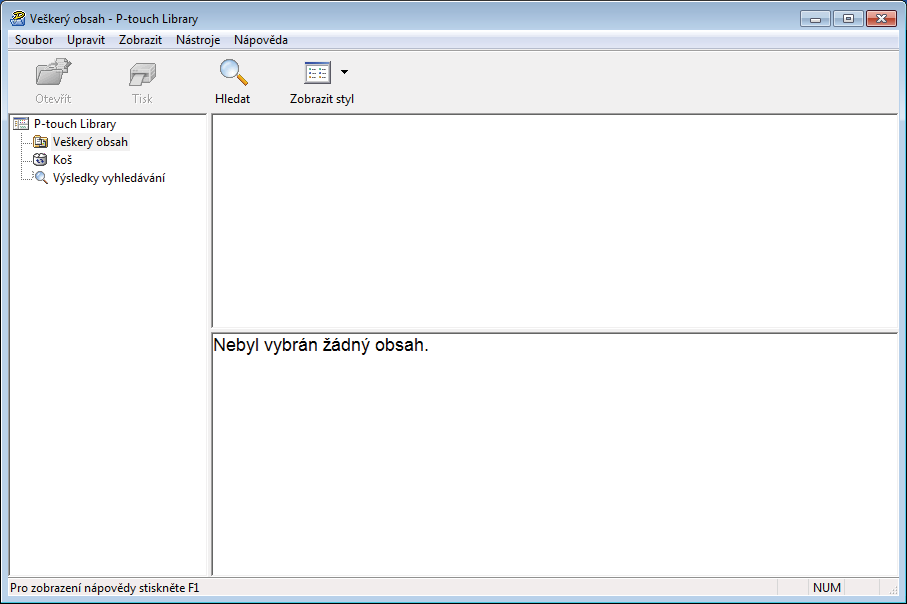Click the P-touch app icon in title bar
The width and height of the screenshot is (907, 604).
pos(18,19)
